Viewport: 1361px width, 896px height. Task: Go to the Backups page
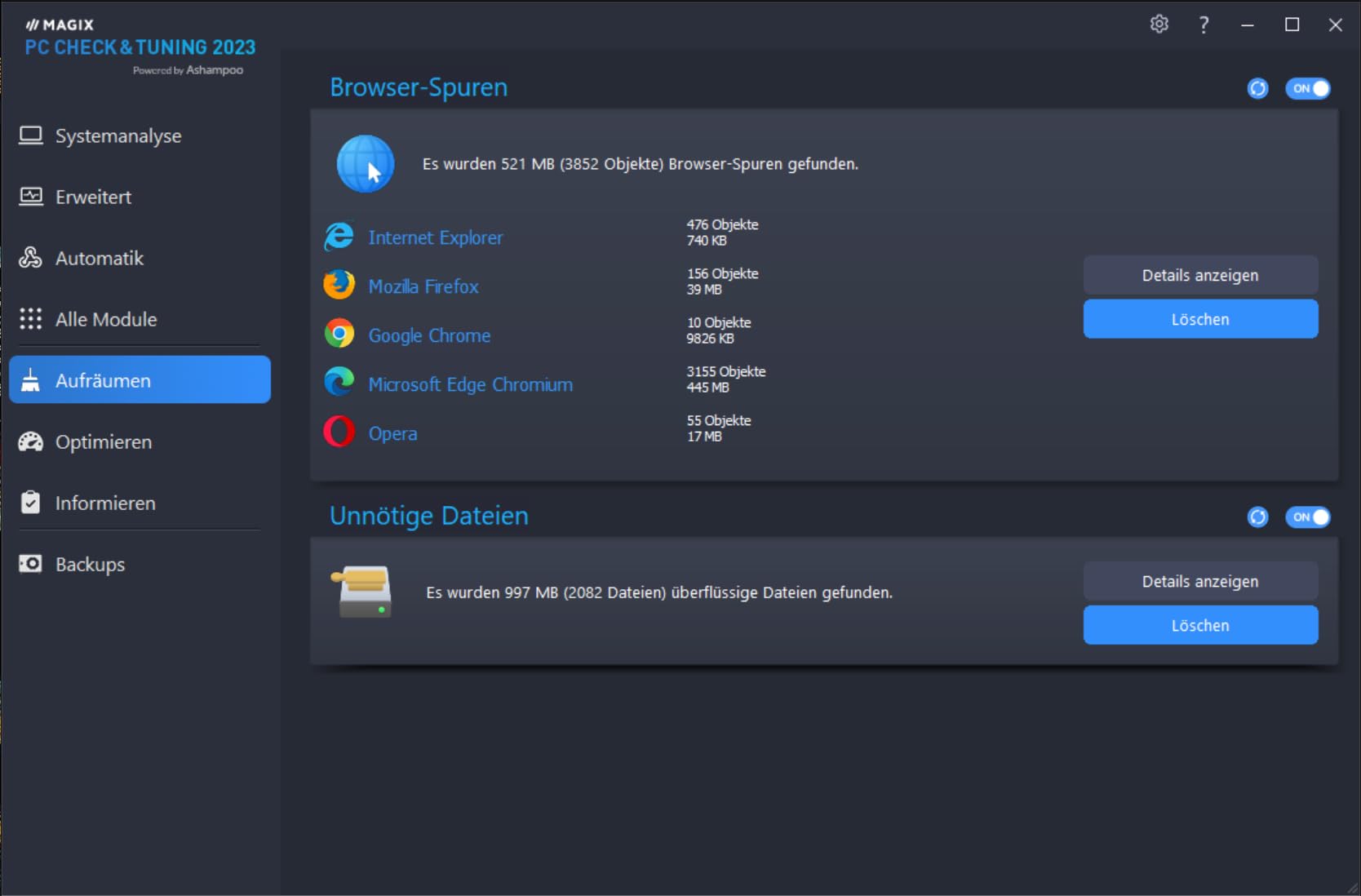pyautogui.click(x=139, y=564)
